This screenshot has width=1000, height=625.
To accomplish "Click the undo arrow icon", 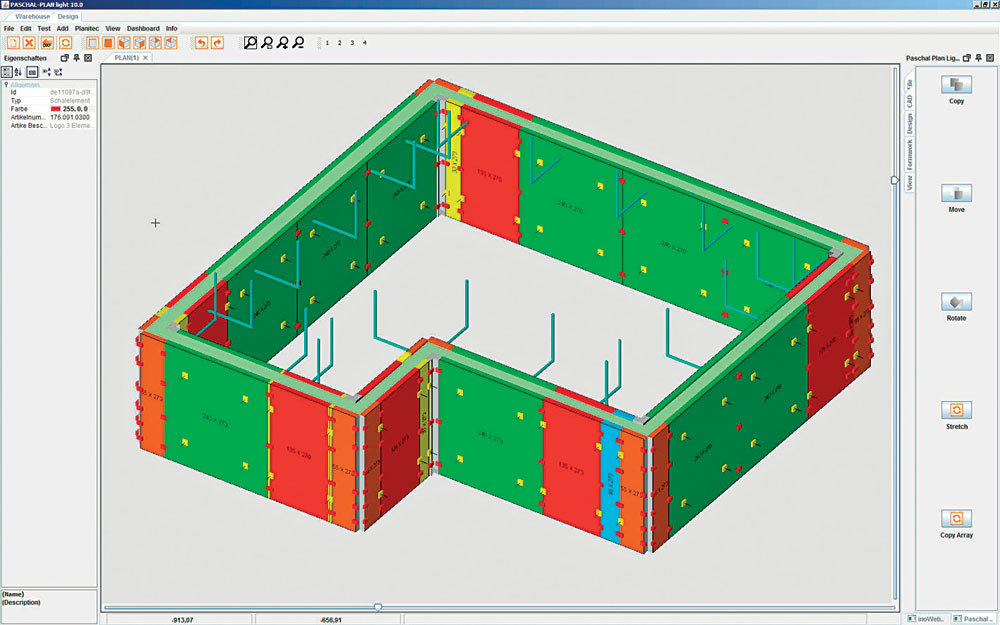I will [x=201, y=43].
